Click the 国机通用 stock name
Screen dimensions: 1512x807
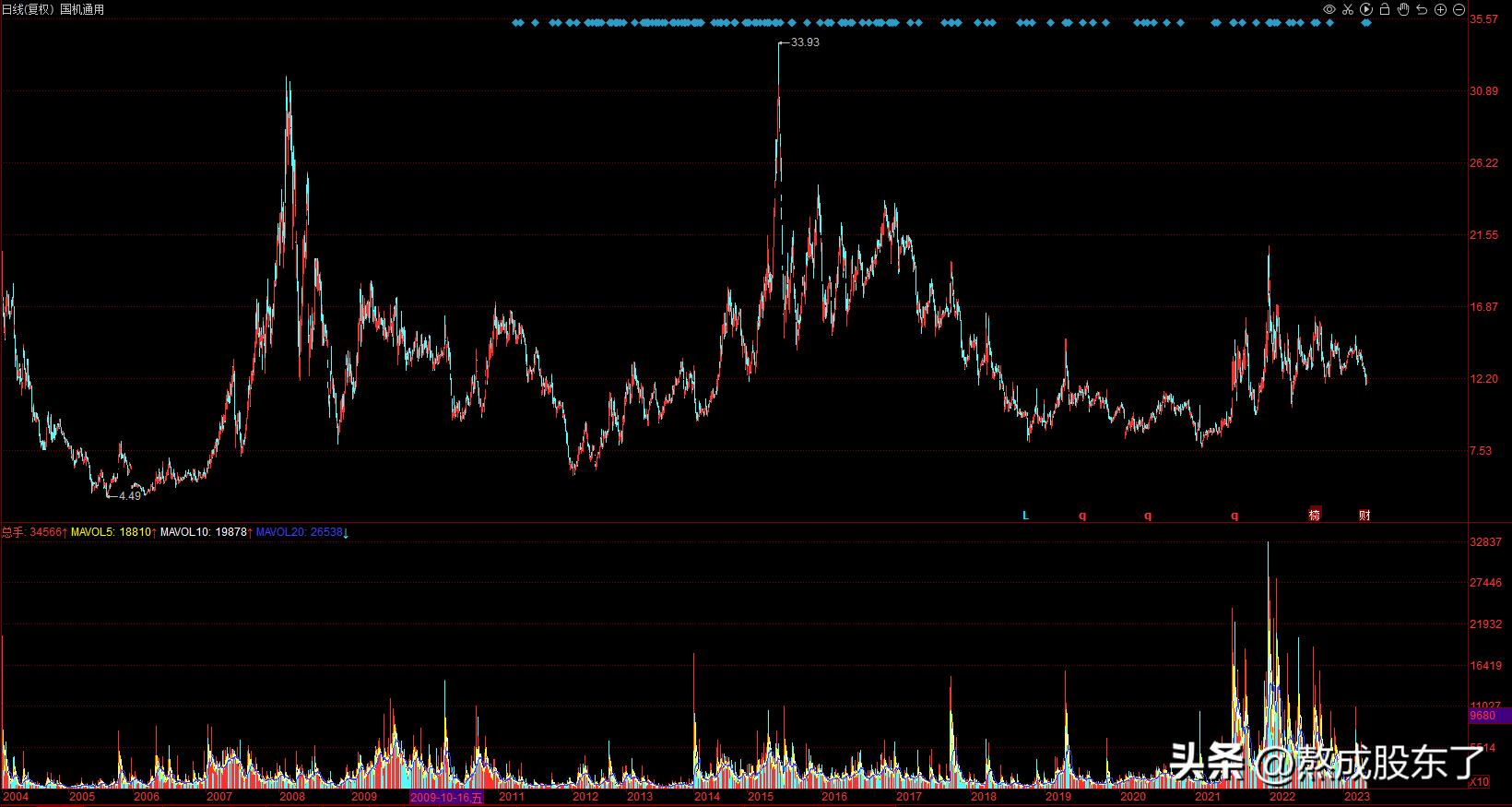click(82, 9)
